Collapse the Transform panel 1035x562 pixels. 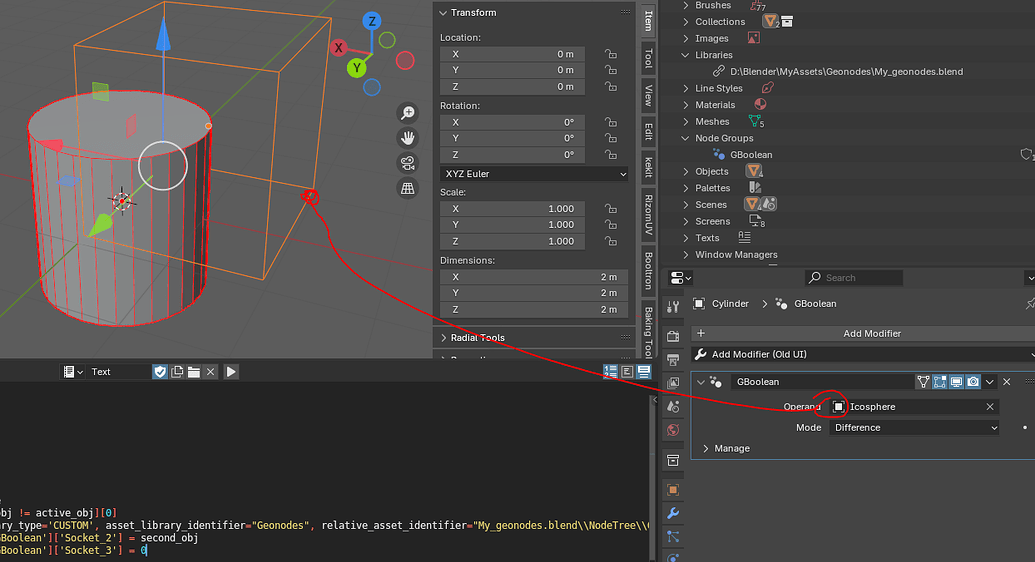(443, 13)
